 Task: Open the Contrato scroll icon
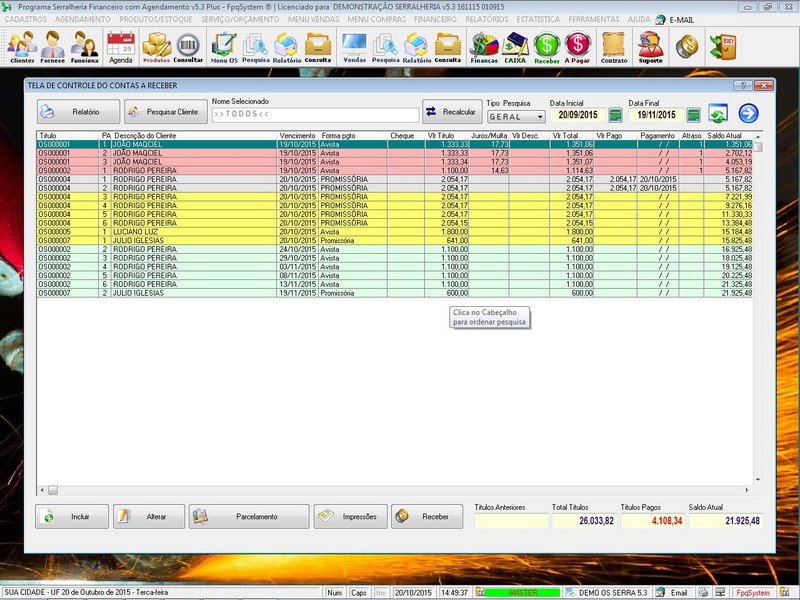[x=614, y=47]
